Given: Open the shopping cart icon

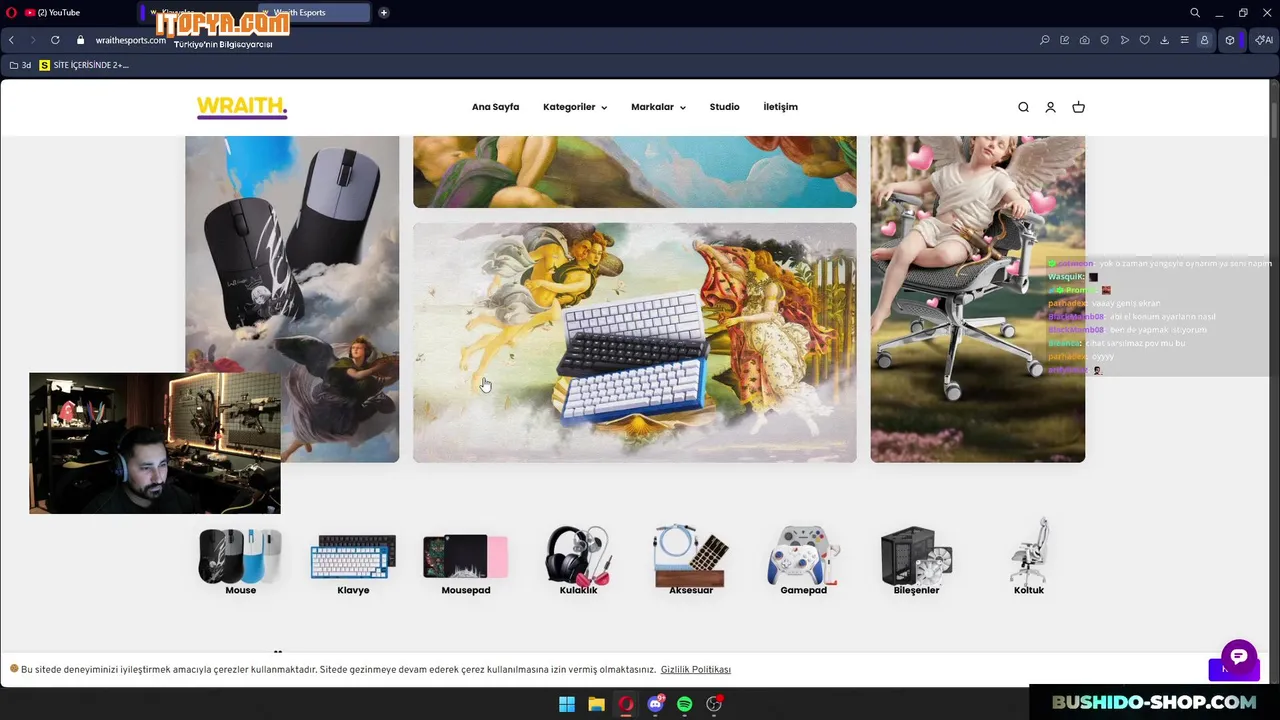Looking at the screenshot, I should click(x=1078, y=107).
